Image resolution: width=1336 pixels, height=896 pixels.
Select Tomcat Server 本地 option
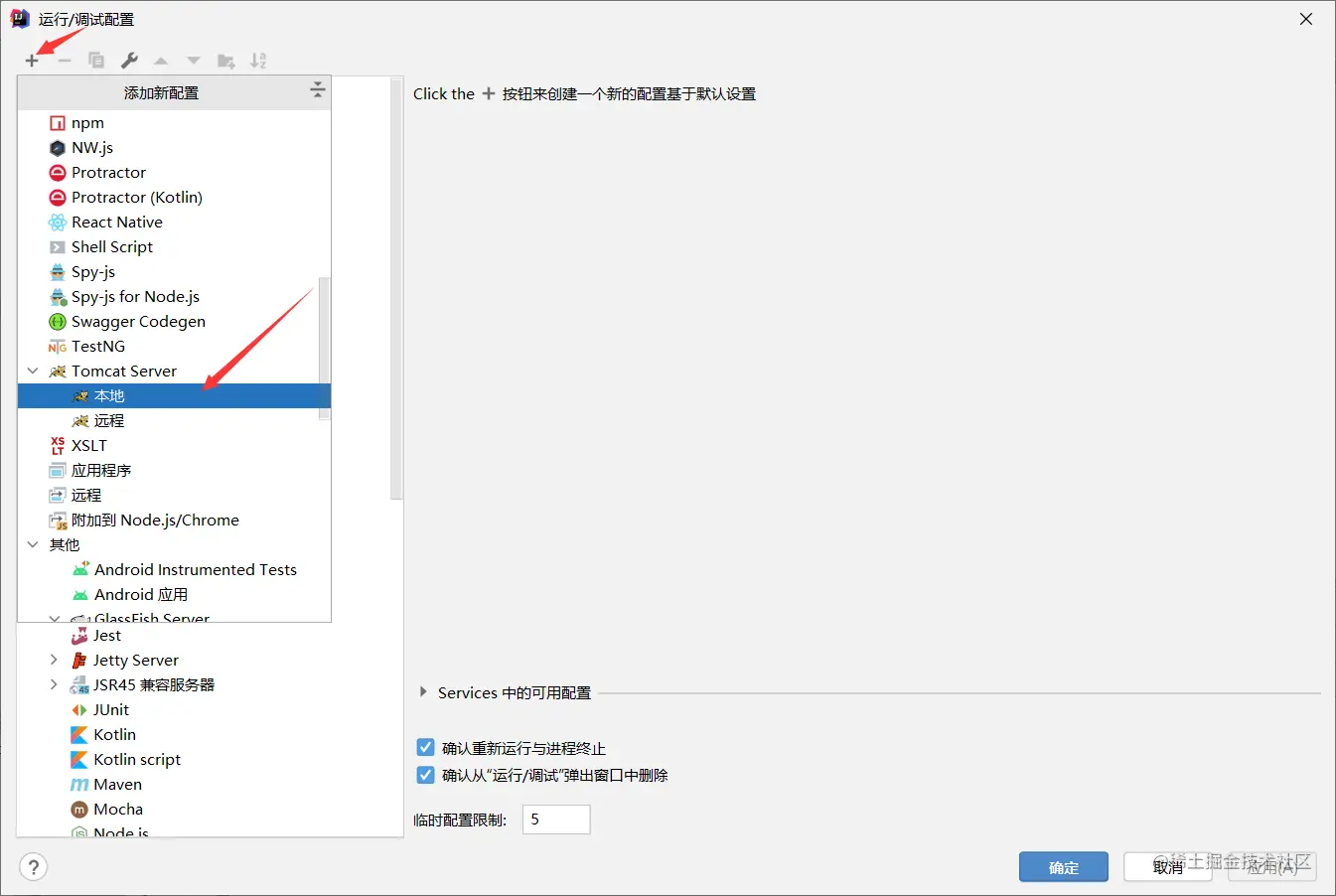tap(174, 396)
